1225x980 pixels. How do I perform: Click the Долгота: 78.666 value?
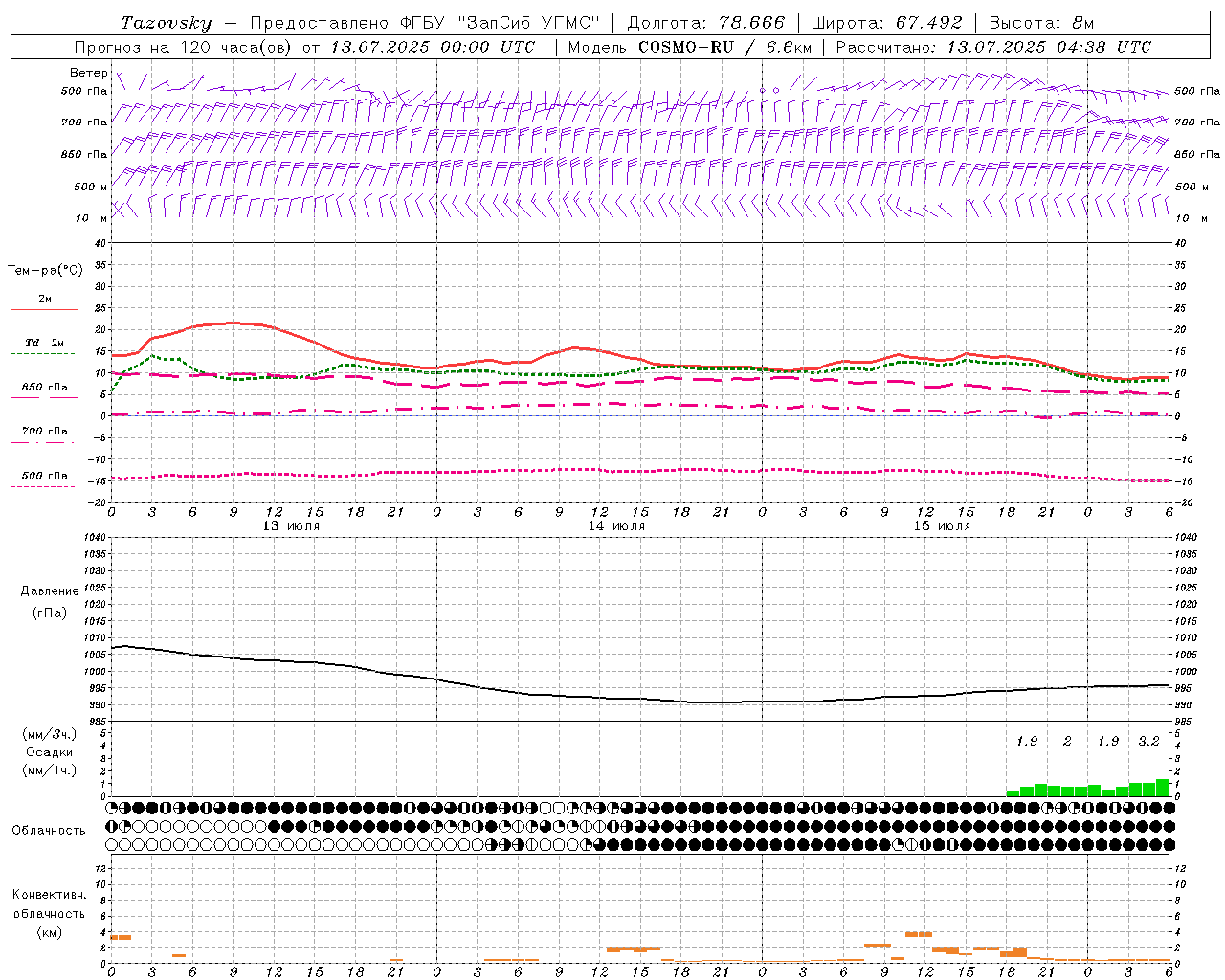coord(705,23)
